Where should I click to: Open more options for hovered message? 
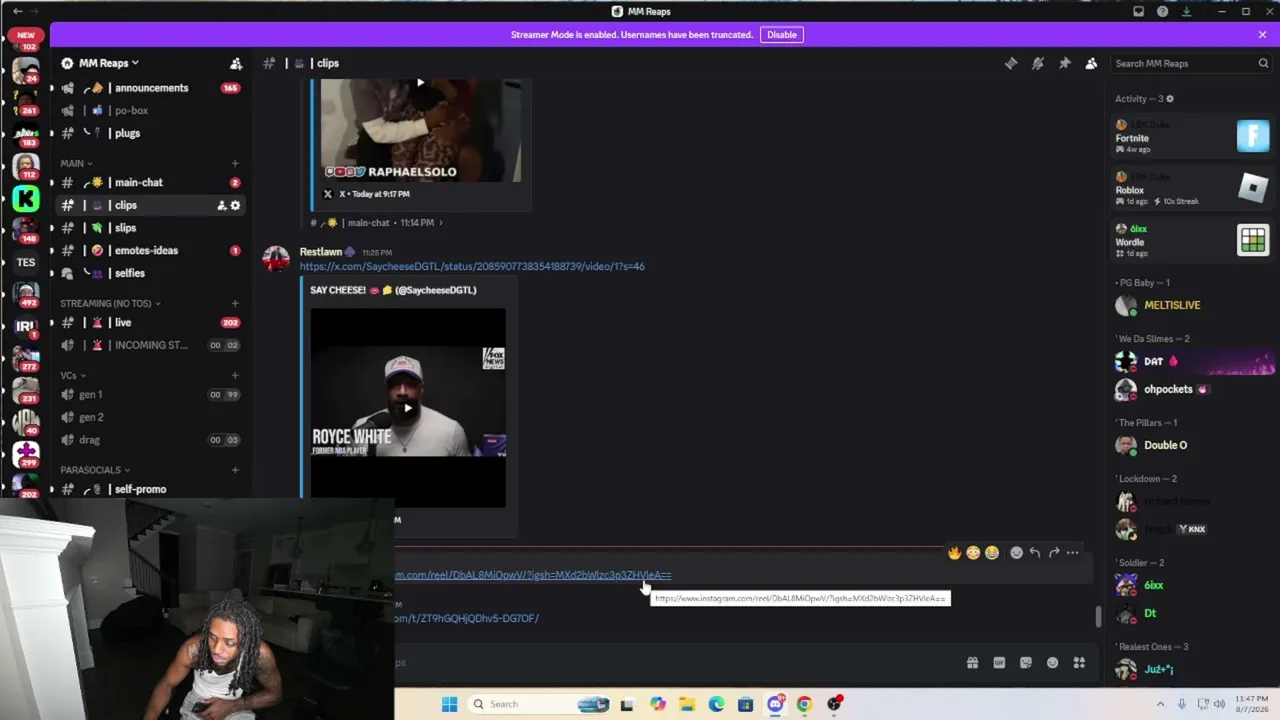(1073, 552)
